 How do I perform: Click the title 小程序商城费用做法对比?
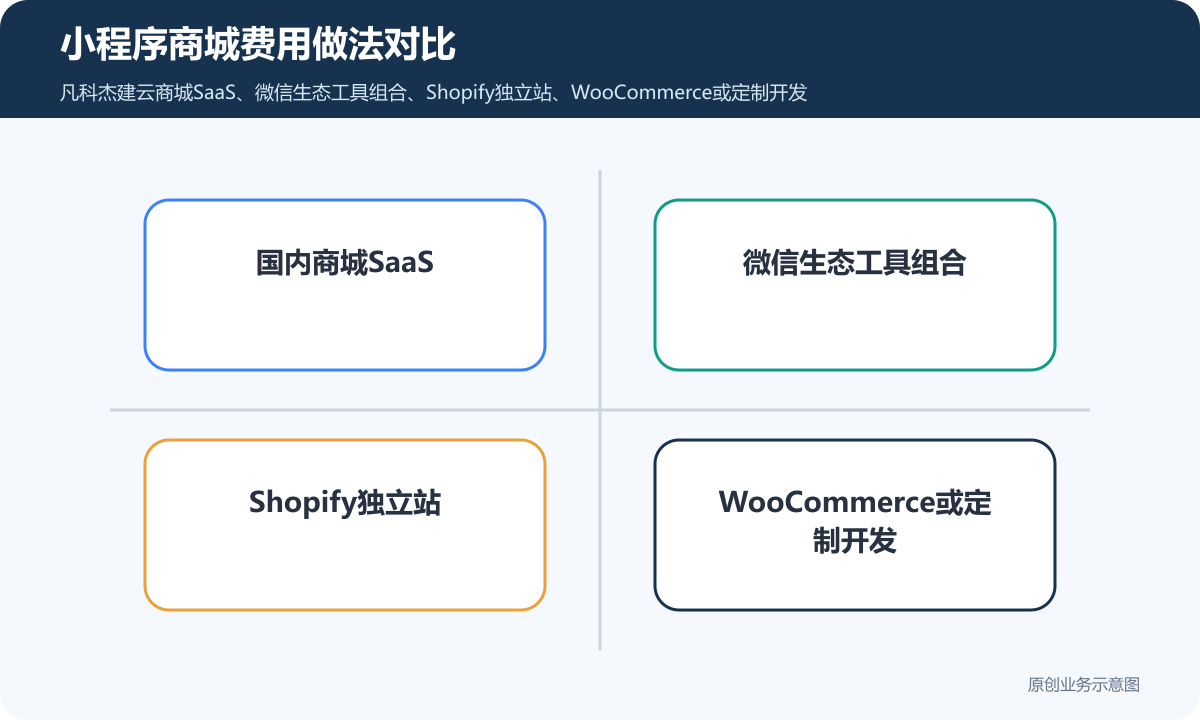pos(258,46)
